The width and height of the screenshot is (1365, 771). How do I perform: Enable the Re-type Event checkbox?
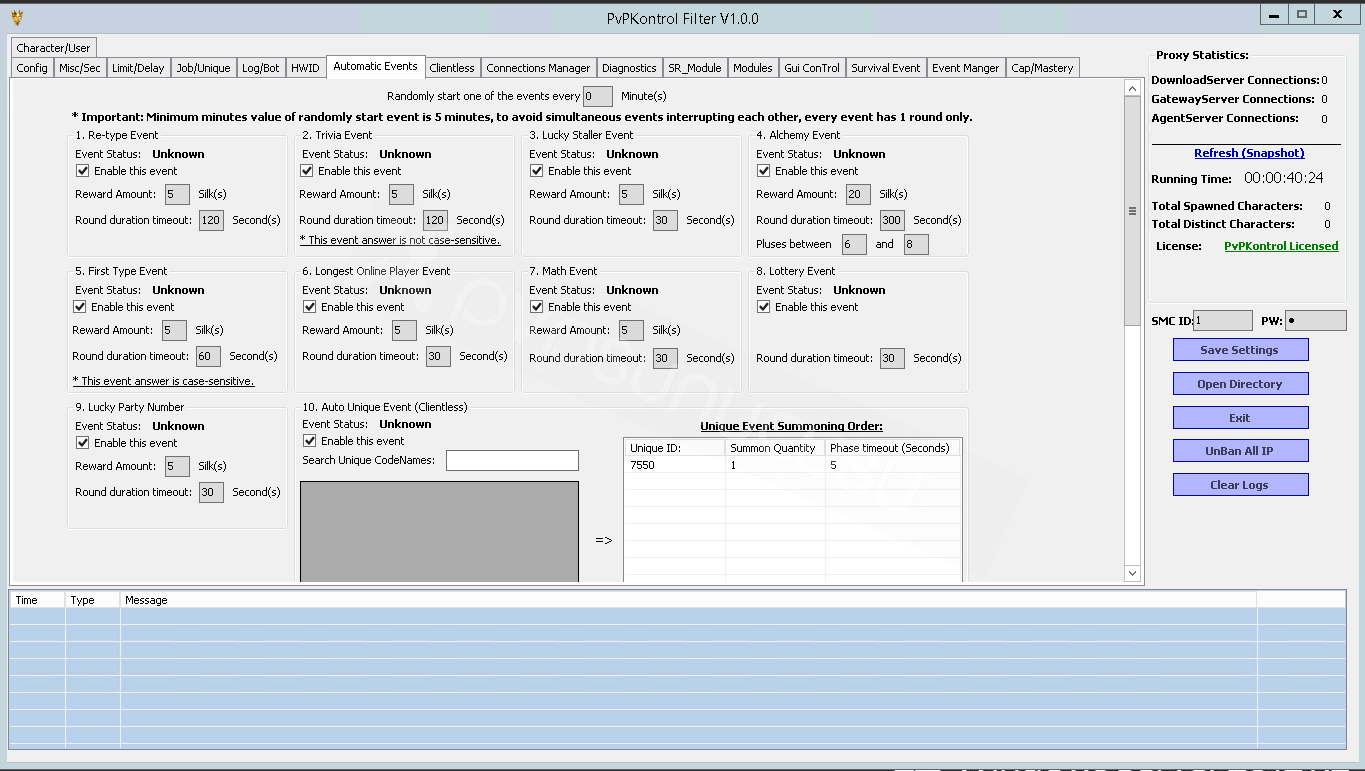(x=84, y=171)
